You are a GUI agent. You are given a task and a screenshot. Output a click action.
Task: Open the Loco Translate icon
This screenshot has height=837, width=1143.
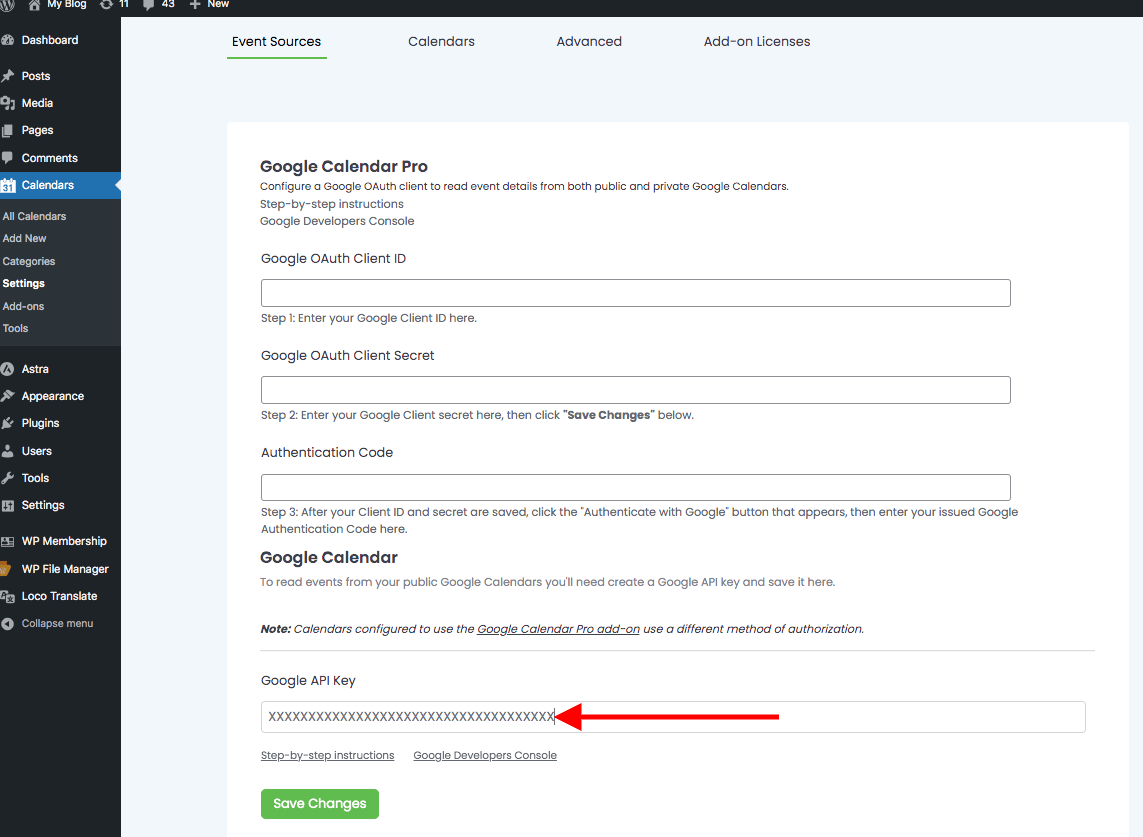tap(11, 595)
